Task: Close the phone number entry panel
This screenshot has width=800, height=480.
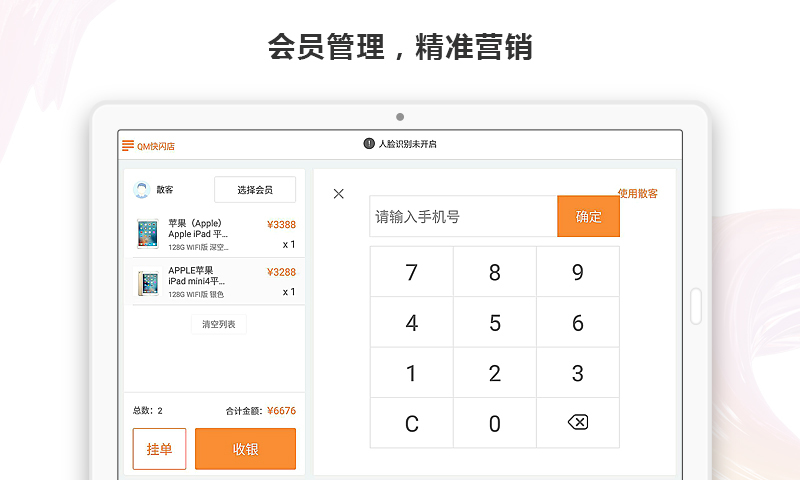Action: (339, 194)
